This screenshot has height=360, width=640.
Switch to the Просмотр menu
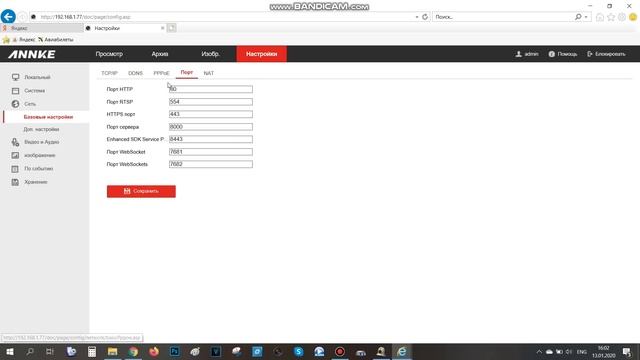pos(109,54)
